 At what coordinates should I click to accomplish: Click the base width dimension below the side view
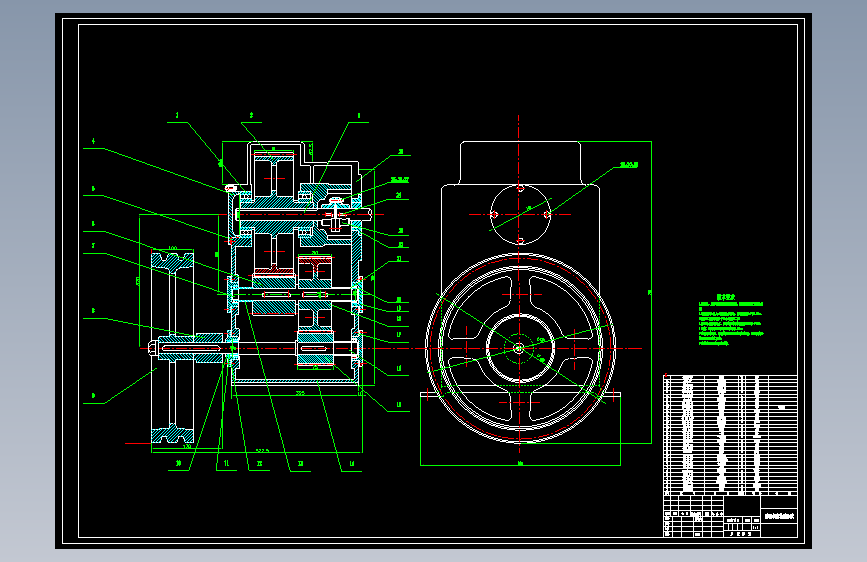(x=520, y=464)
